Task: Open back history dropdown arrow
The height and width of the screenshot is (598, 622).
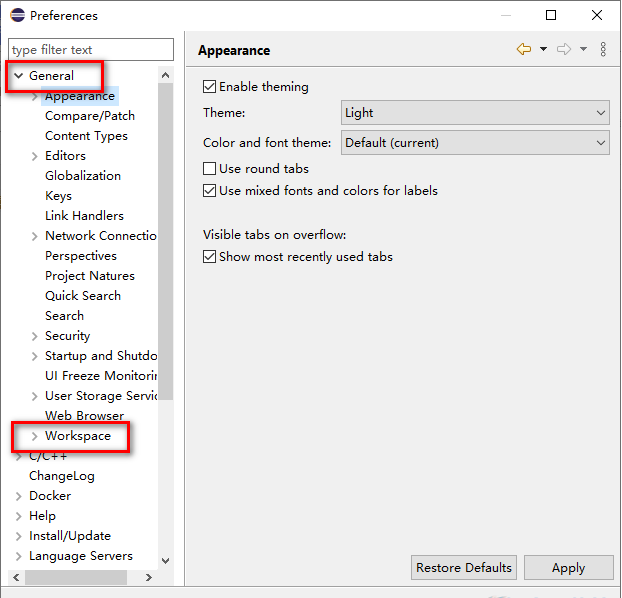Action: [x=543, y=50]
